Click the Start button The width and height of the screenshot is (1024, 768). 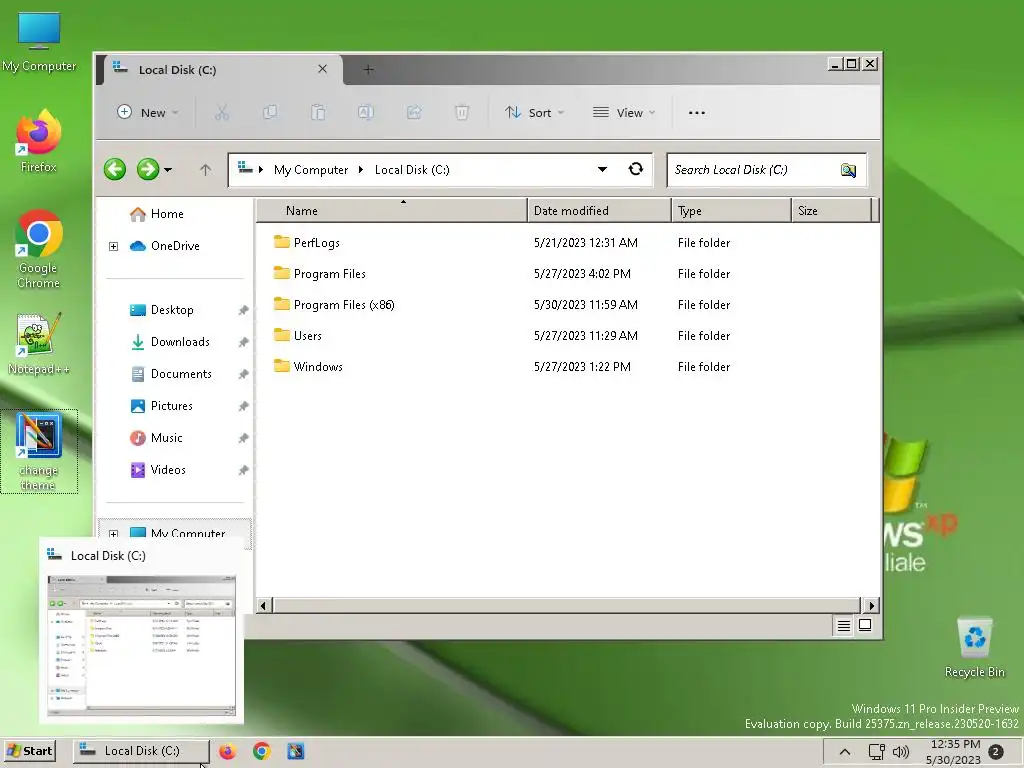[x=29, y=751]
